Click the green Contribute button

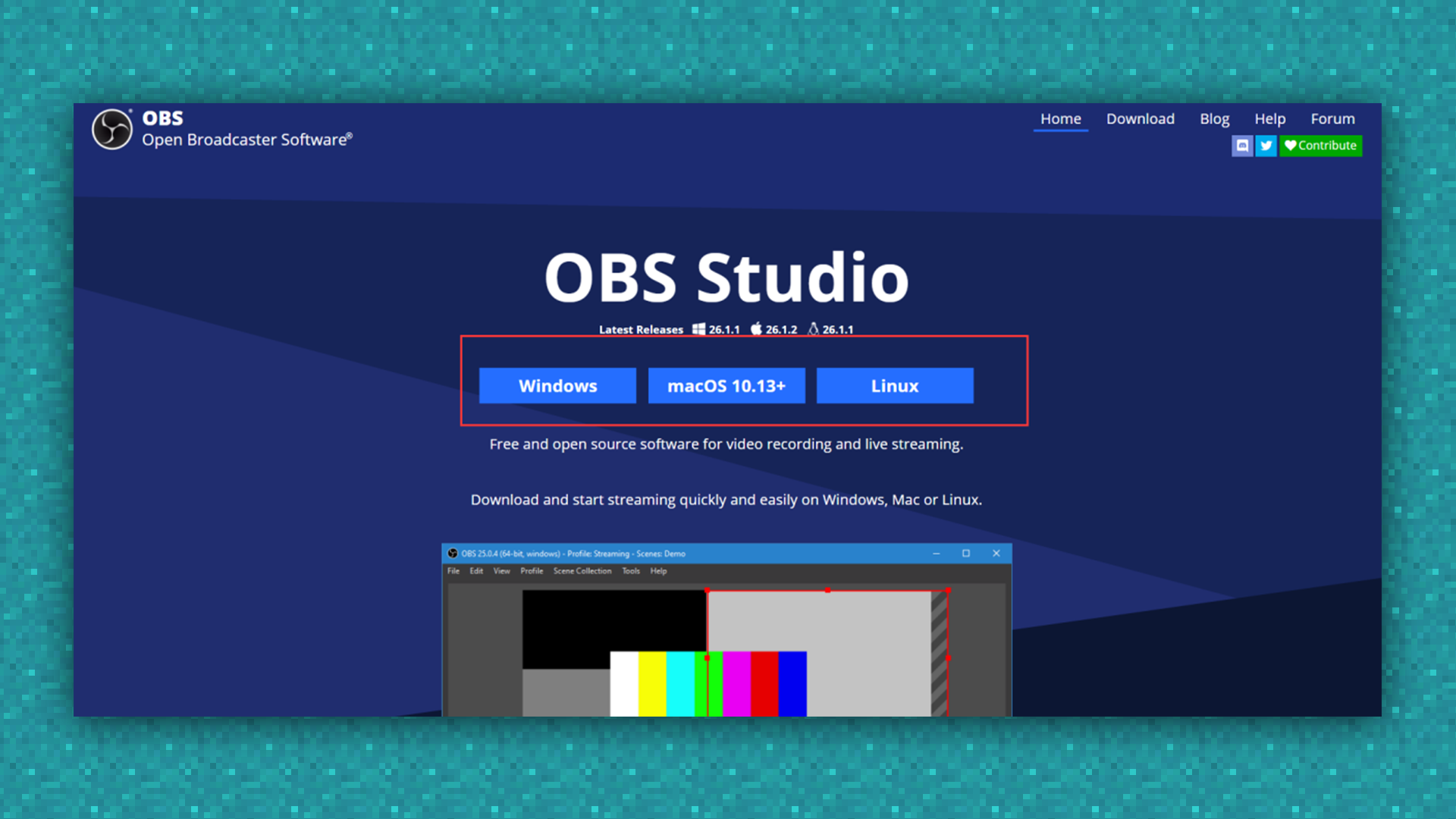point(1320,146)
